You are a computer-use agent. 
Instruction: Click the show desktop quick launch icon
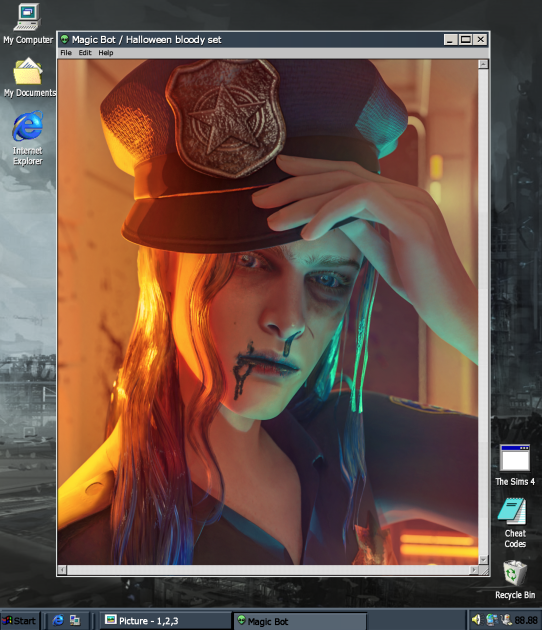click(x=75, y=620)
